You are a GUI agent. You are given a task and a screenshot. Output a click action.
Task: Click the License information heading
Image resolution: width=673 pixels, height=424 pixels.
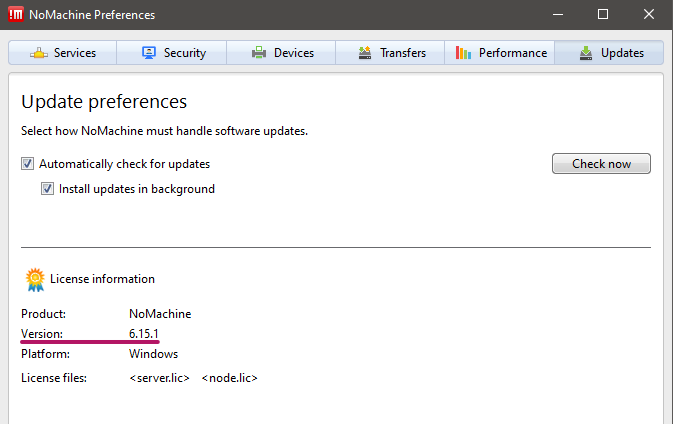pyautogui.click(x=102, y=279)
